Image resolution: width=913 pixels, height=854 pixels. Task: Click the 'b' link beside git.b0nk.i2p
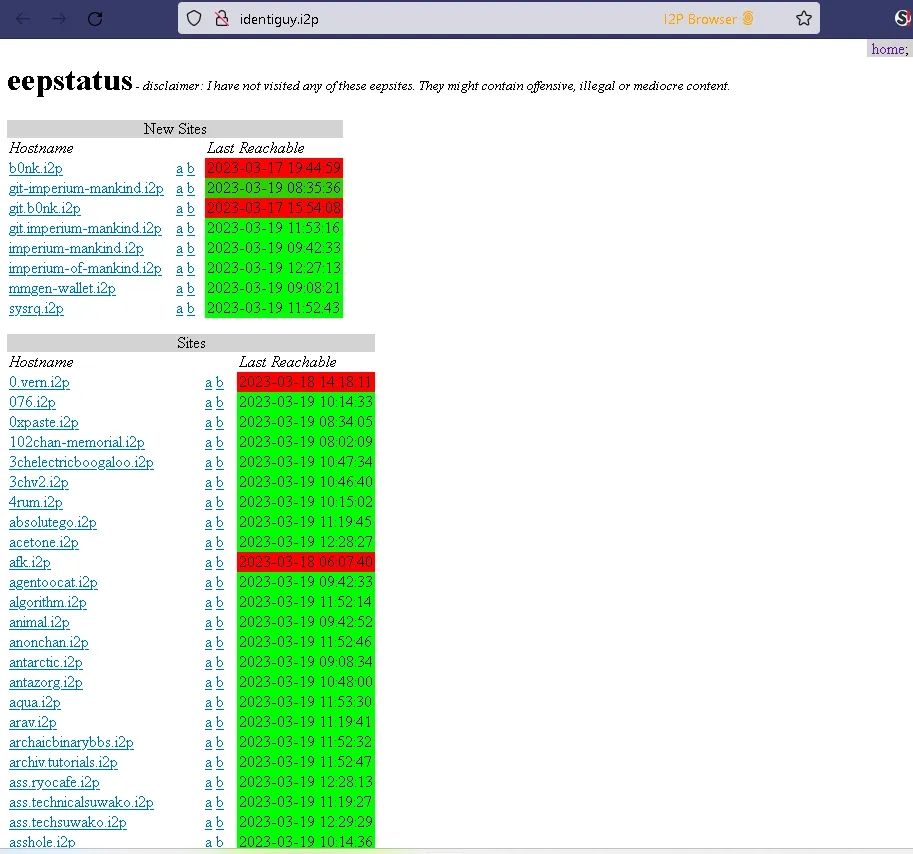tap(191, 208)
